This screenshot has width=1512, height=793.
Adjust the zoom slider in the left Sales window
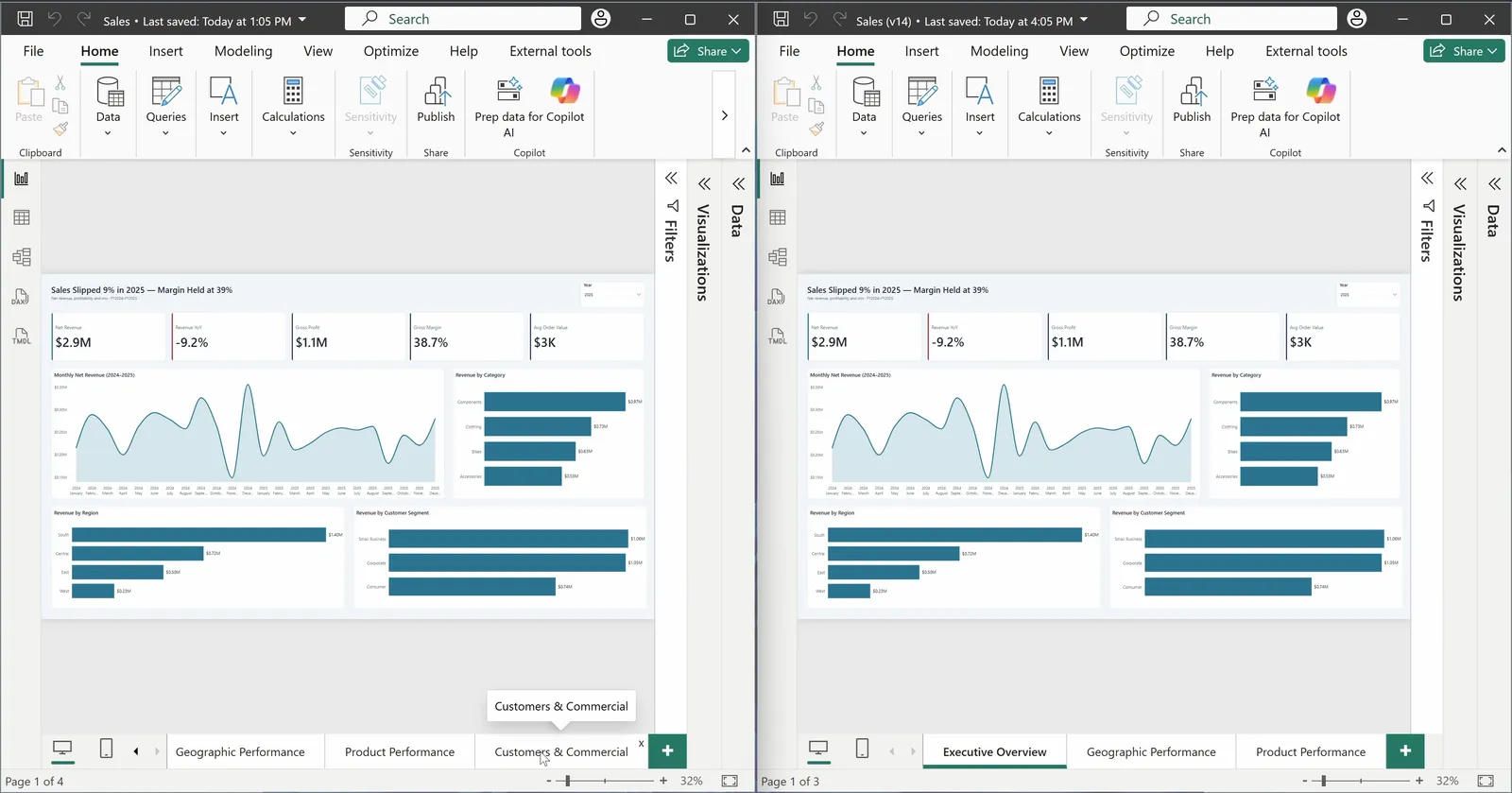point(568,781)
